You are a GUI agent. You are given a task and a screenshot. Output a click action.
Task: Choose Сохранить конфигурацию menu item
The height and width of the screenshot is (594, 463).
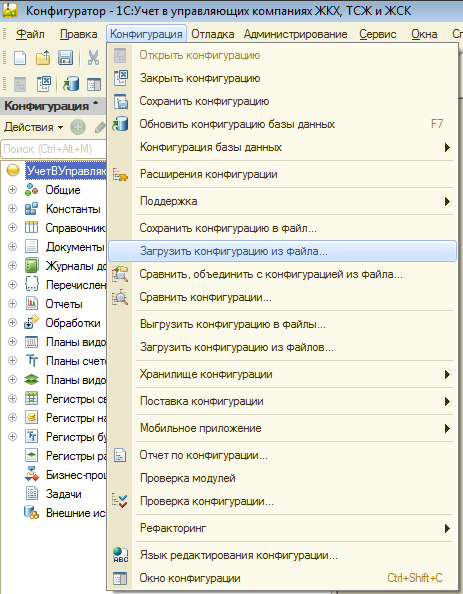tap(282, 101)
